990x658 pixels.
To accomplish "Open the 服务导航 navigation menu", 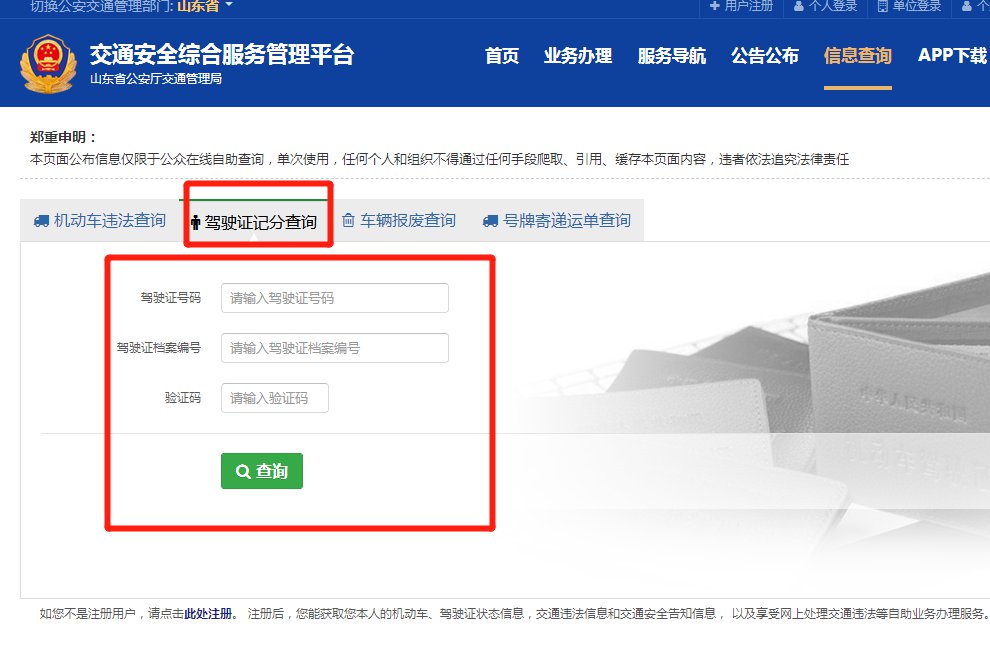I will pos(672,56).
